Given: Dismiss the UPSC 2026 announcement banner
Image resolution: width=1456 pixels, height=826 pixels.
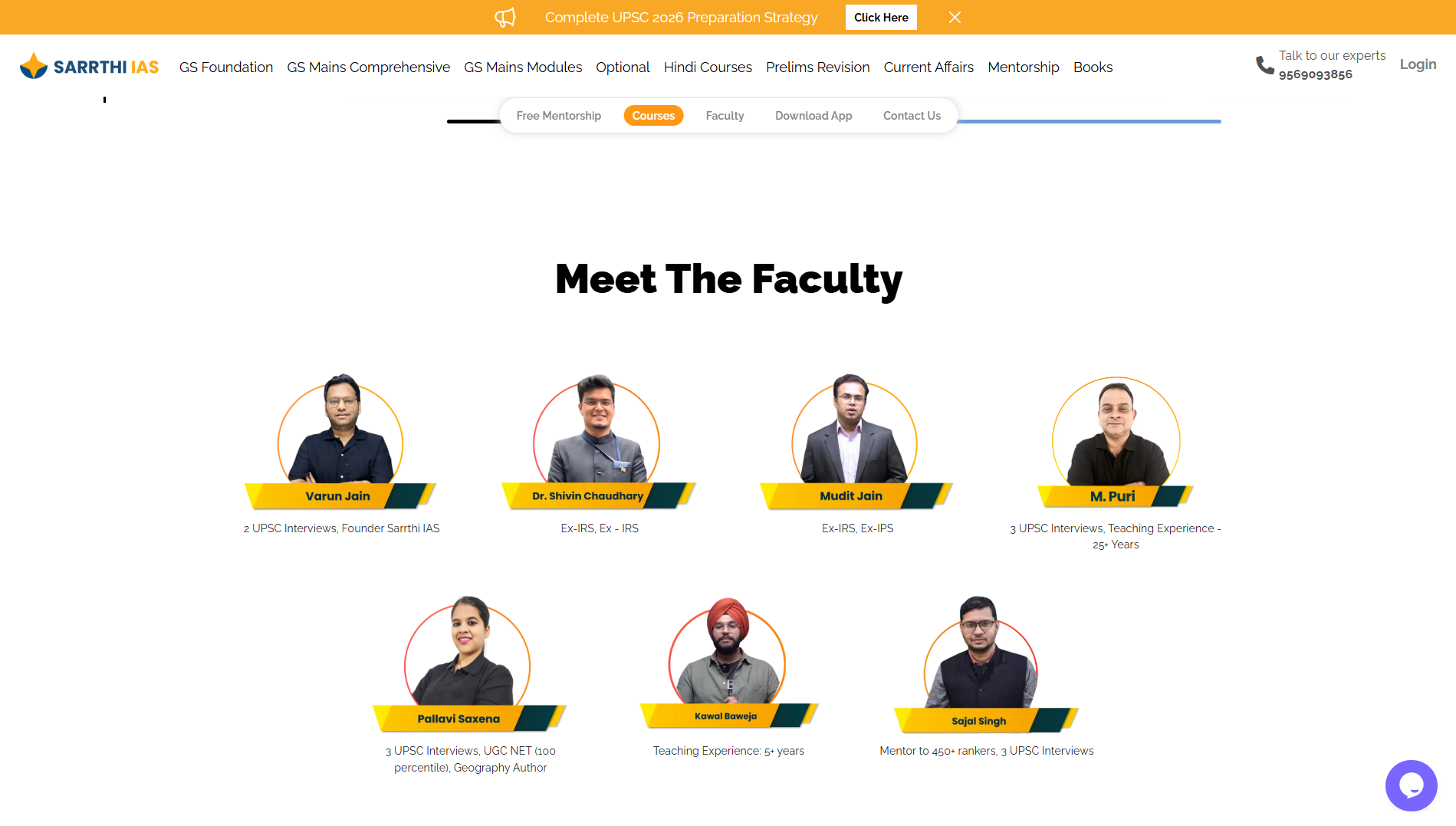Looking at the screenshot, I should tap(954, 17).
